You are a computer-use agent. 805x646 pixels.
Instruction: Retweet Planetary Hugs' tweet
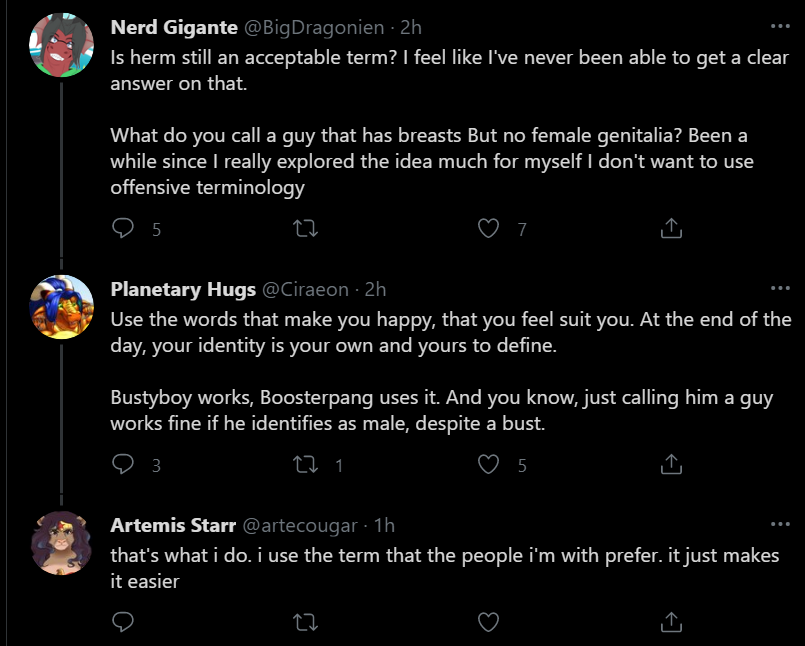coord(305,464)
